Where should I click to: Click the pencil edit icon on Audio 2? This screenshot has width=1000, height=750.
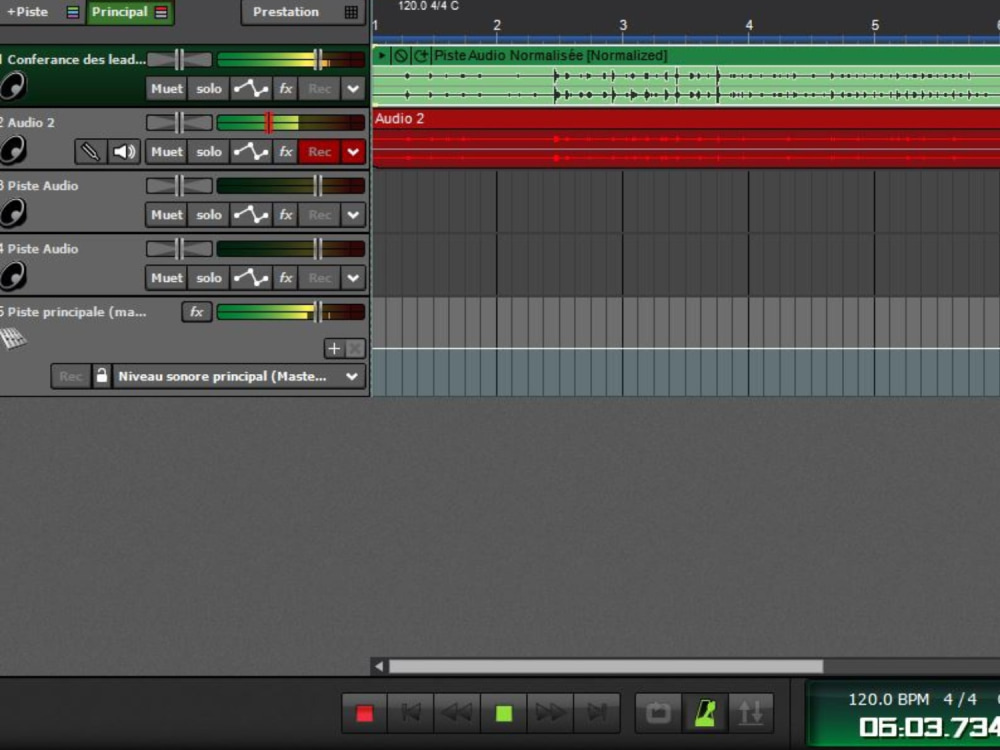90,152
